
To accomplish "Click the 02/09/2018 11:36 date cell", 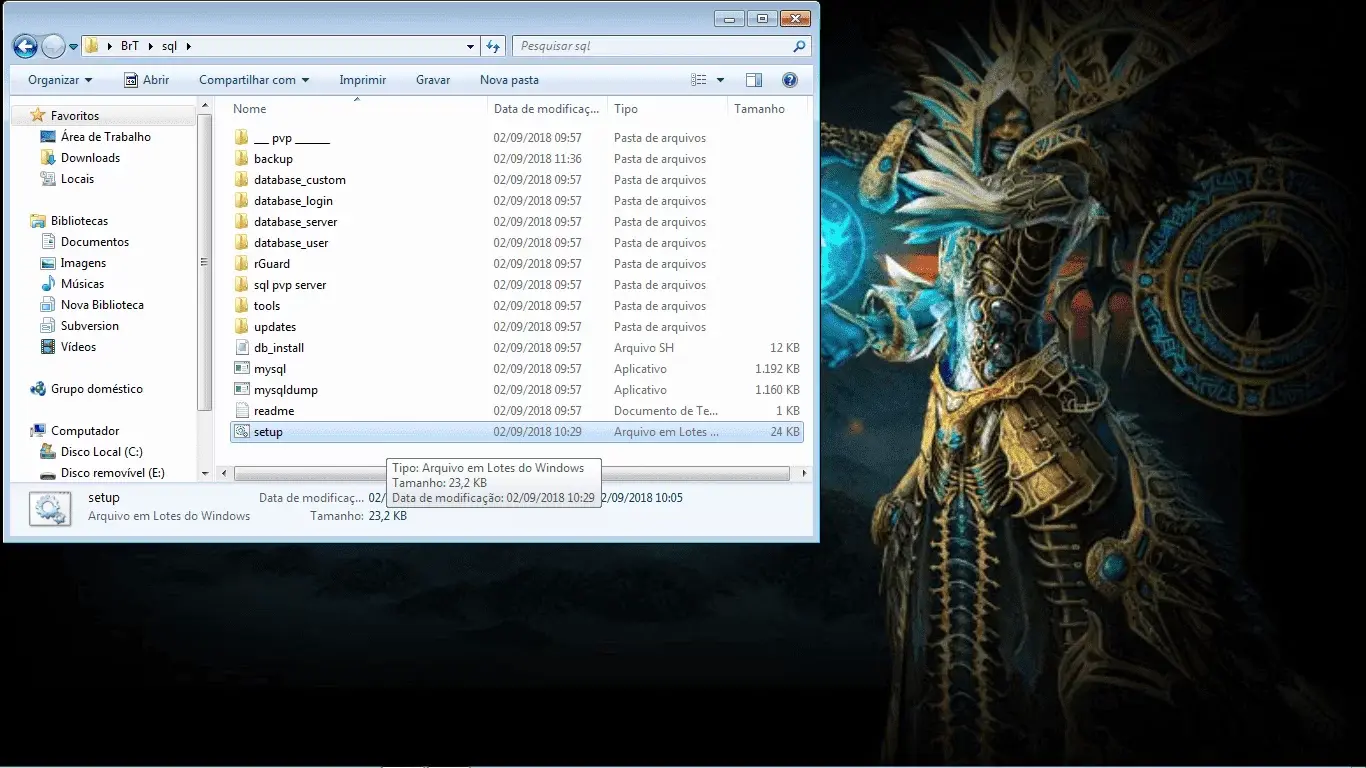I will pos(537,159).
